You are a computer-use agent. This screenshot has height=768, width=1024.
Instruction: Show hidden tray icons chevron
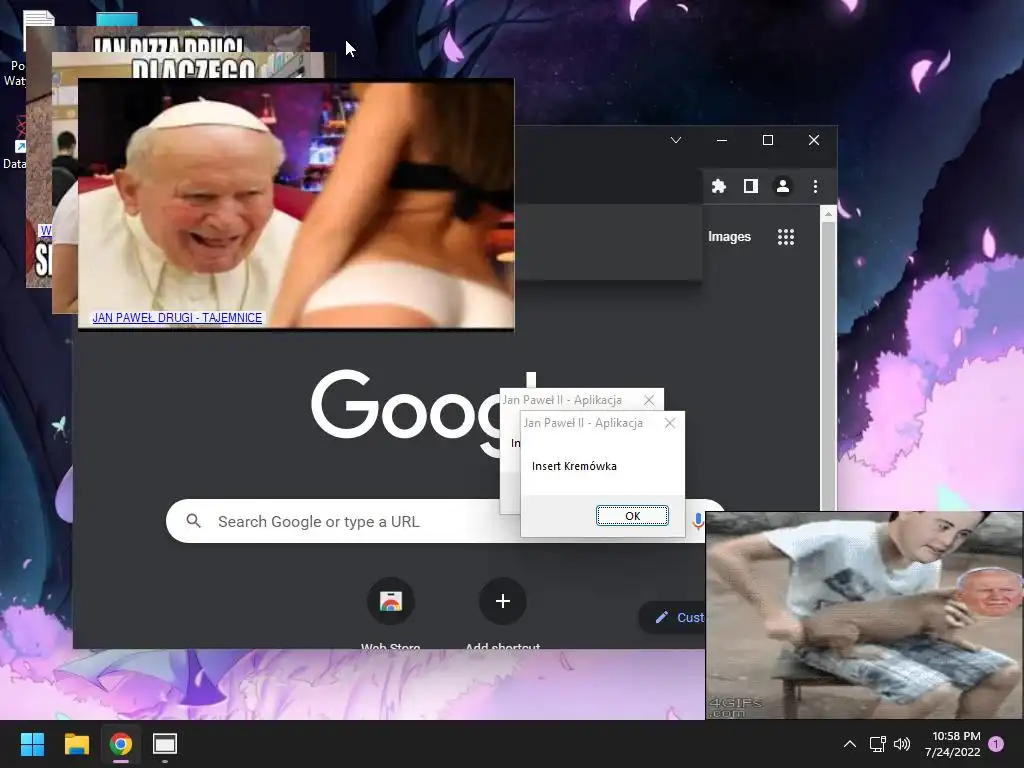coord(850,744)
